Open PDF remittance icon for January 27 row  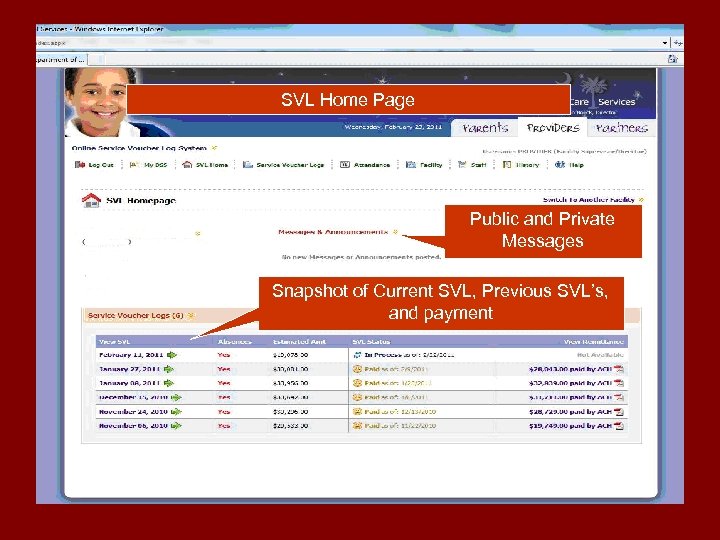click(x=619, y=369)
